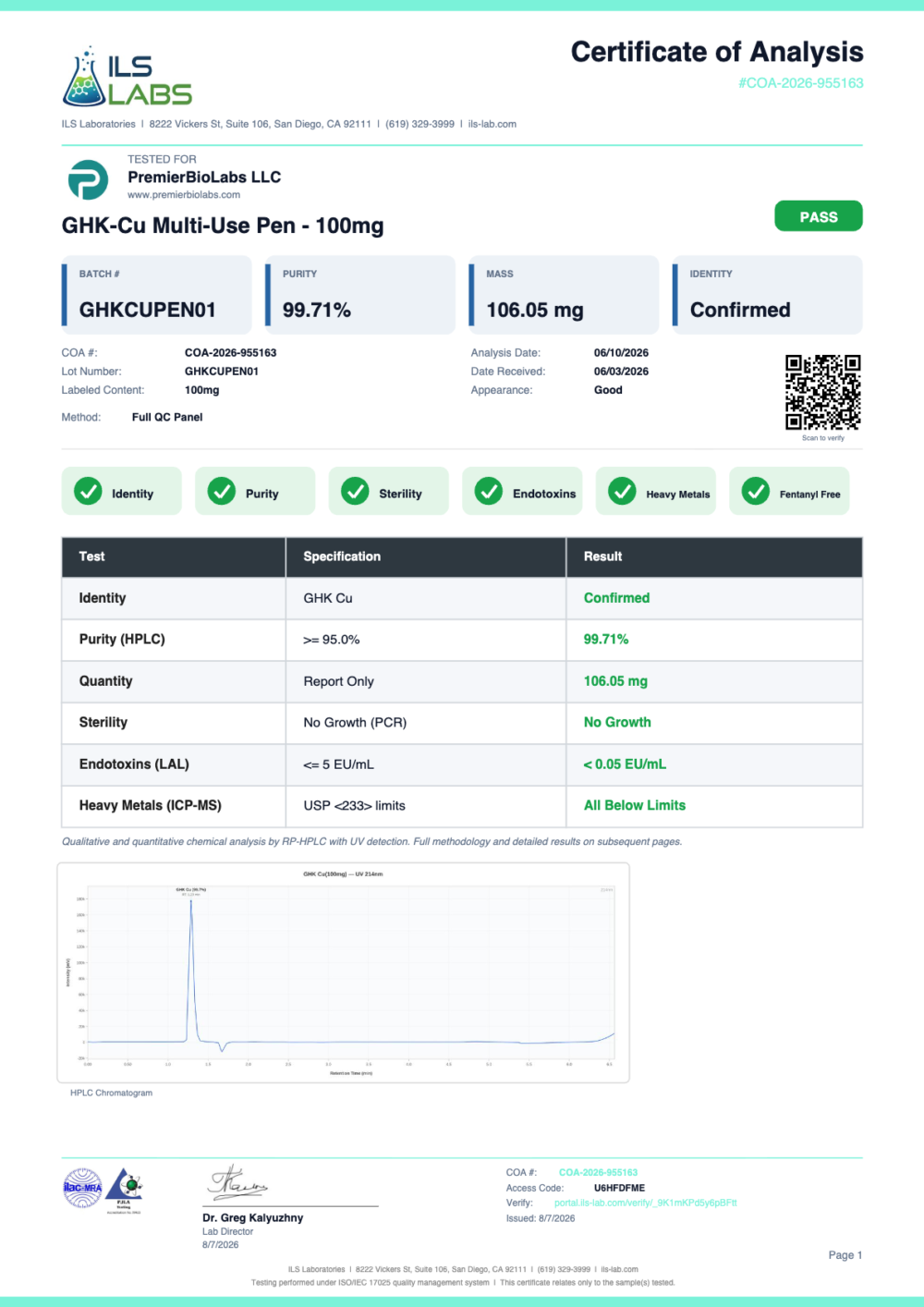This screenshot has height=1307, width=924.
Task: Click the Identity row label in table
Action: point(103,598)
